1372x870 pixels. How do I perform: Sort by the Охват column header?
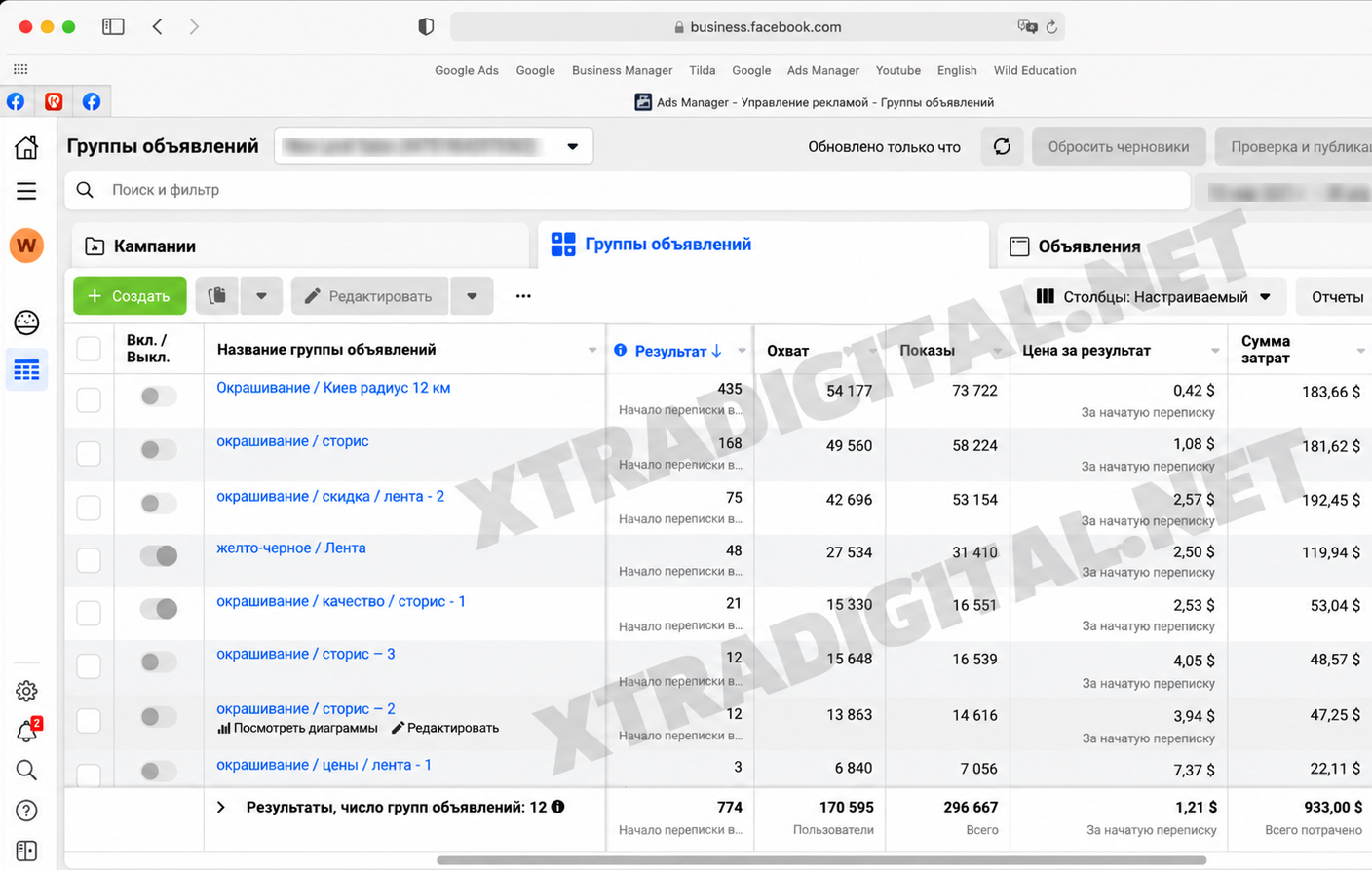click(787, 351)
